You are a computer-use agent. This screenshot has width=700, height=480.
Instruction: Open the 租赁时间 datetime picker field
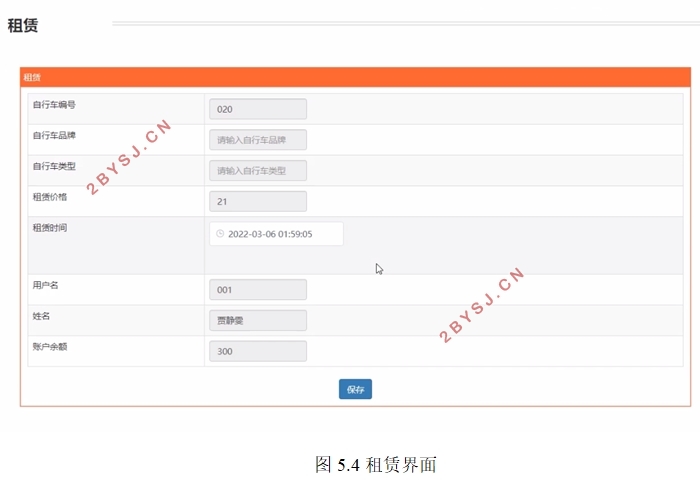coord(276,234)
